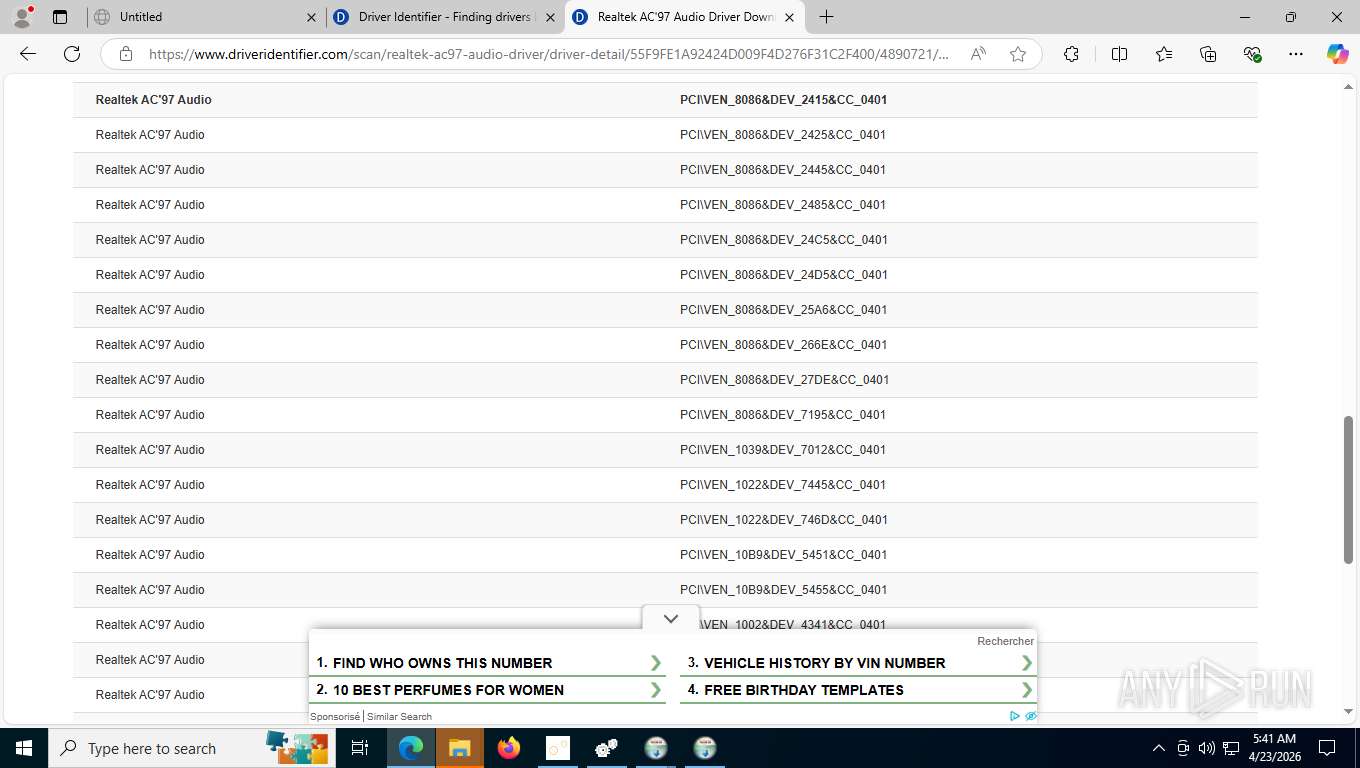Viewport: 1360px width, 768px height.
Task: Click Similar Search text in the ad
Action: [399, 716]
